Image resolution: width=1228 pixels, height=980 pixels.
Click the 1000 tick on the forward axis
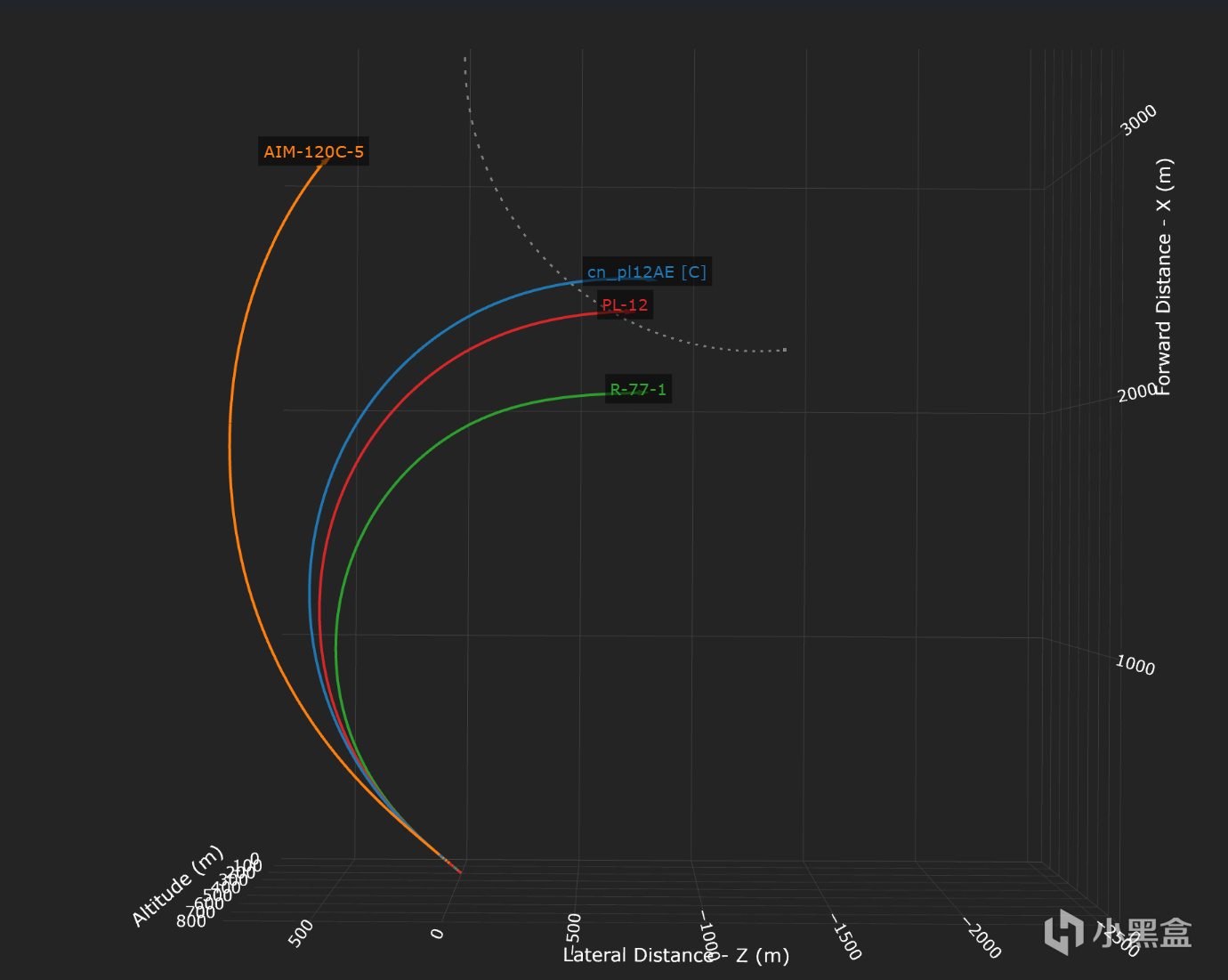(1135, 665)
